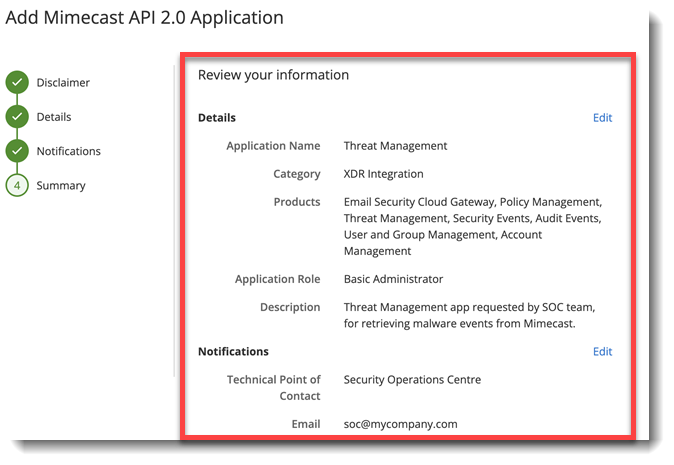Click the 'Add Mimecast API 2.0 Application' title

click(x=145, y=18)
